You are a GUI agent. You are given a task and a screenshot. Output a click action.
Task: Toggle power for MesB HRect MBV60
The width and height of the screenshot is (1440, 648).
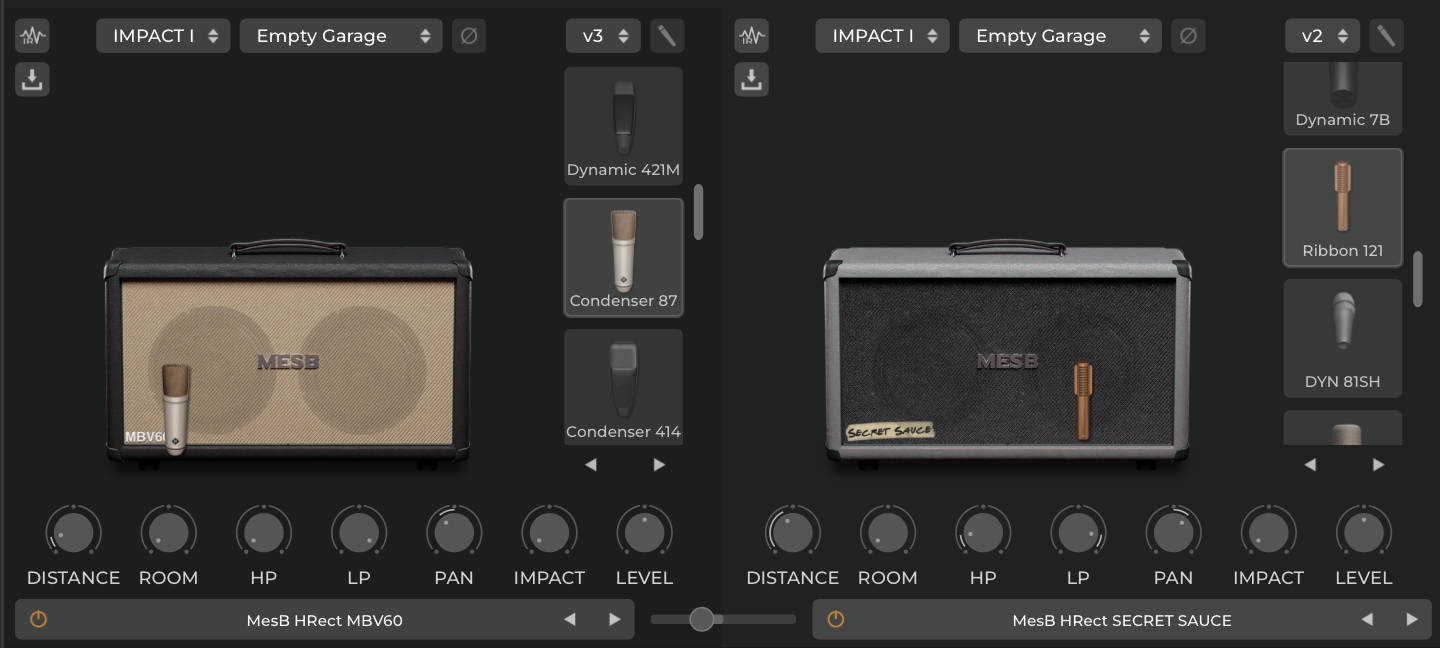(x=38, y=620)
